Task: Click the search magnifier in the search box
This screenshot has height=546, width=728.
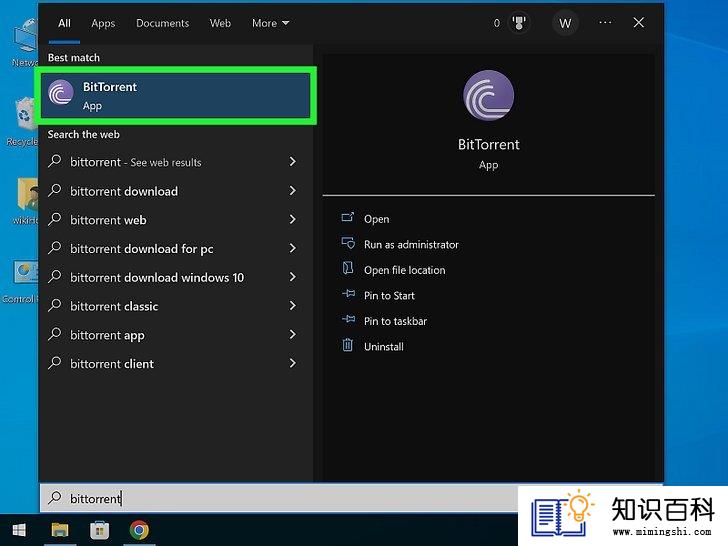Action: [55, 498]
